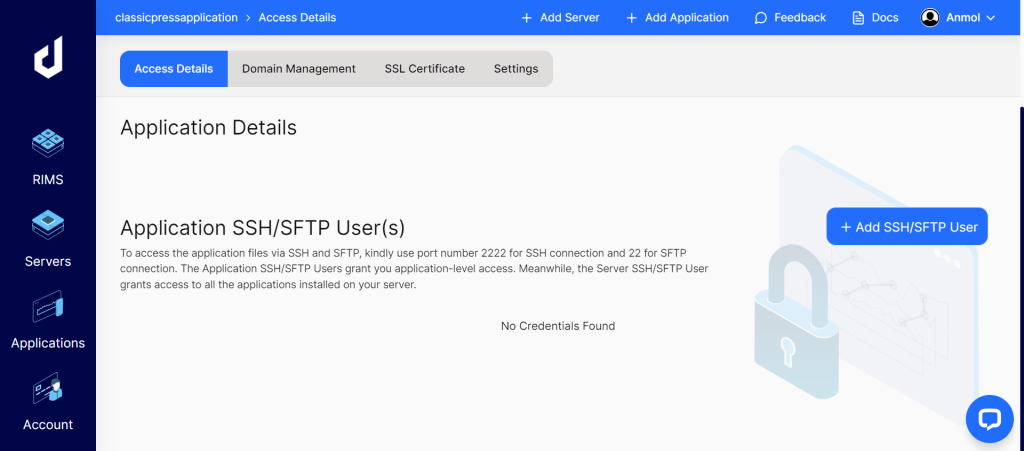The height and width of the screenshot is (451, 1024).
Task: Click the Access Details breadcrumb text
Action: coord(297,18)
